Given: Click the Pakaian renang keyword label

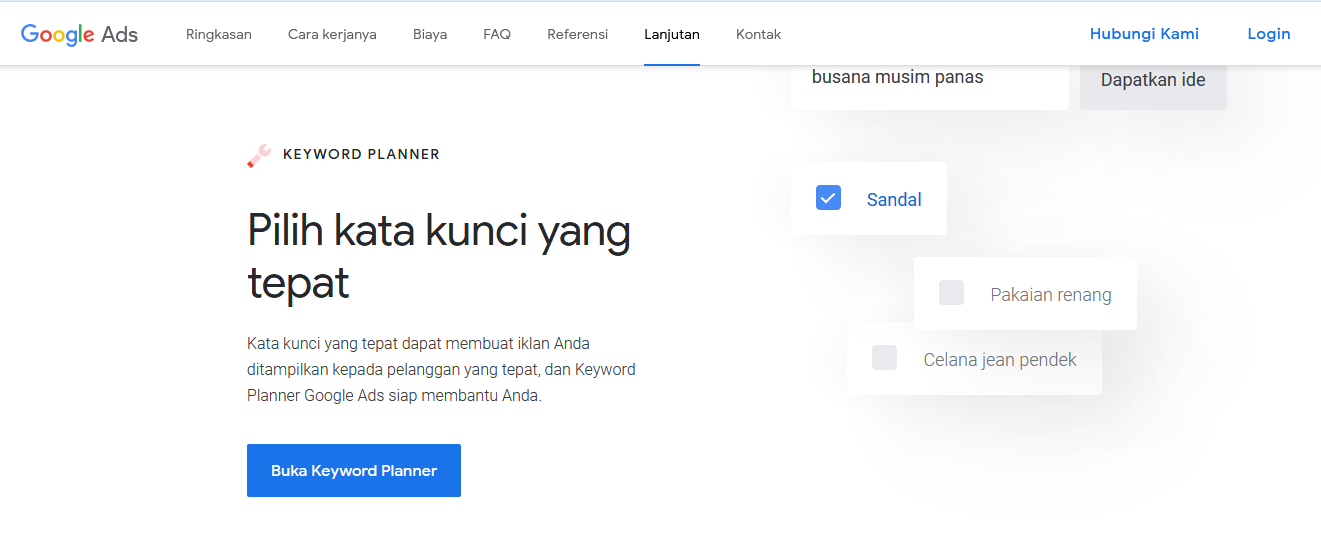Looking at the screenshot, I should coord(1051,295).
